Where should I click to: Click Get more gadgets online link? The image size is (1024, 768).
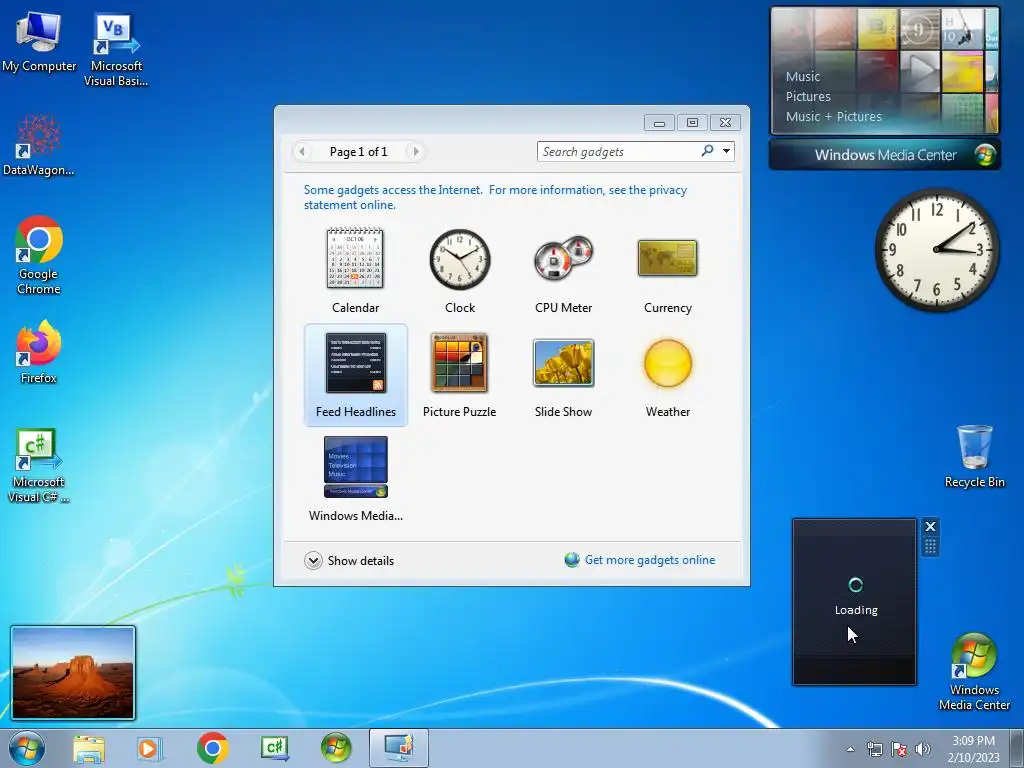650,560
